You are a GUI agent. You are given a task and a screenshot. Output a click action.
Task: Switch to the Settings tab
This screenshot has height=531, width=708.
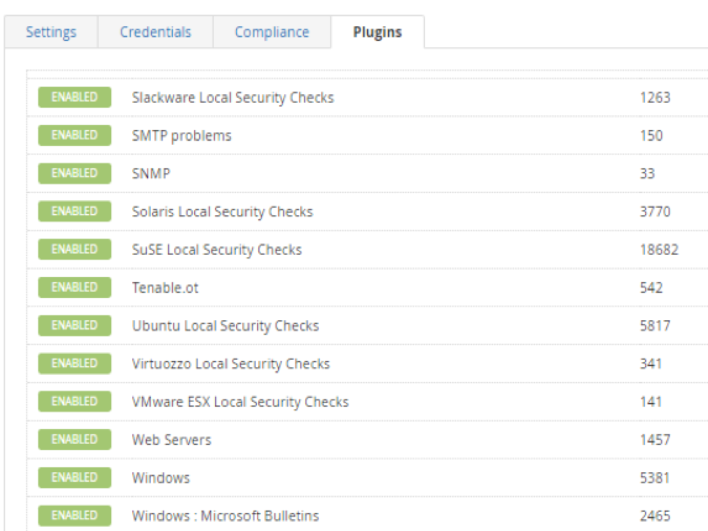(51, 32)
